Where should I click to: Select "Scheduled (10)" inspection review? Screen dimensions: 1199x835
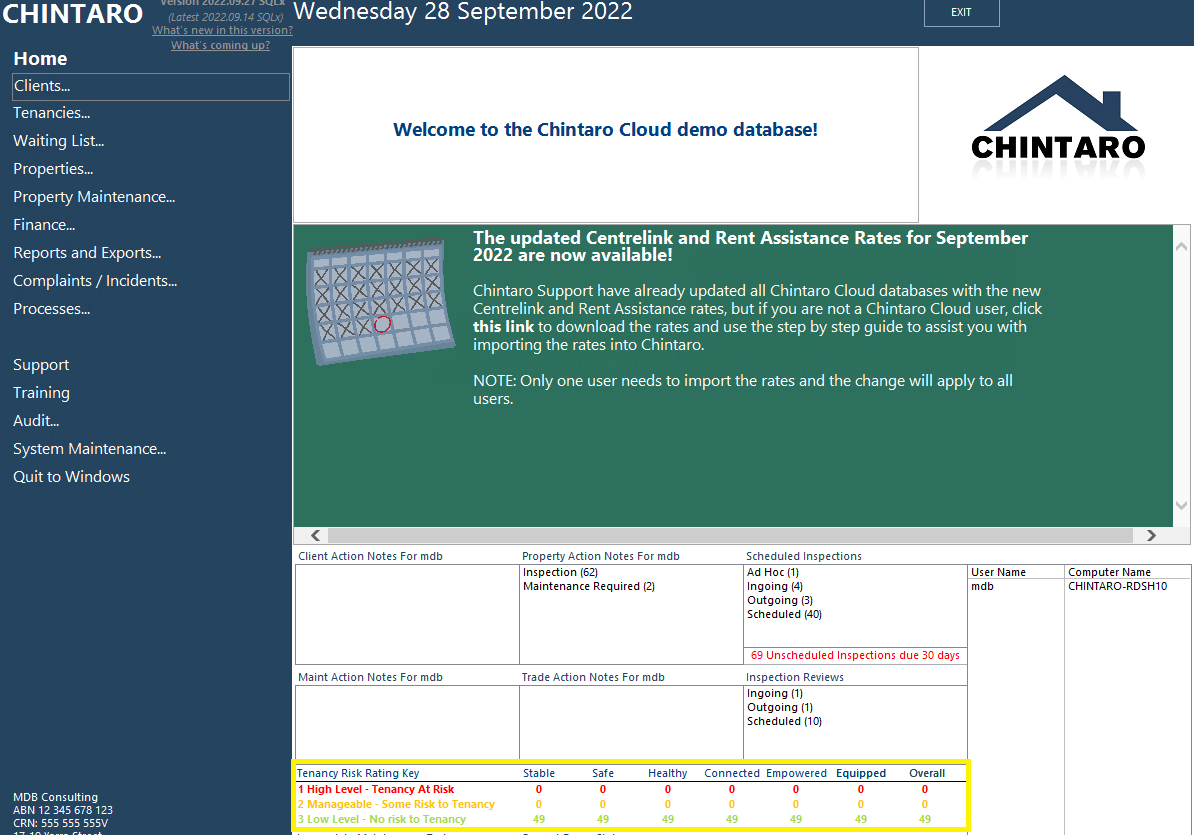[785, 721]
